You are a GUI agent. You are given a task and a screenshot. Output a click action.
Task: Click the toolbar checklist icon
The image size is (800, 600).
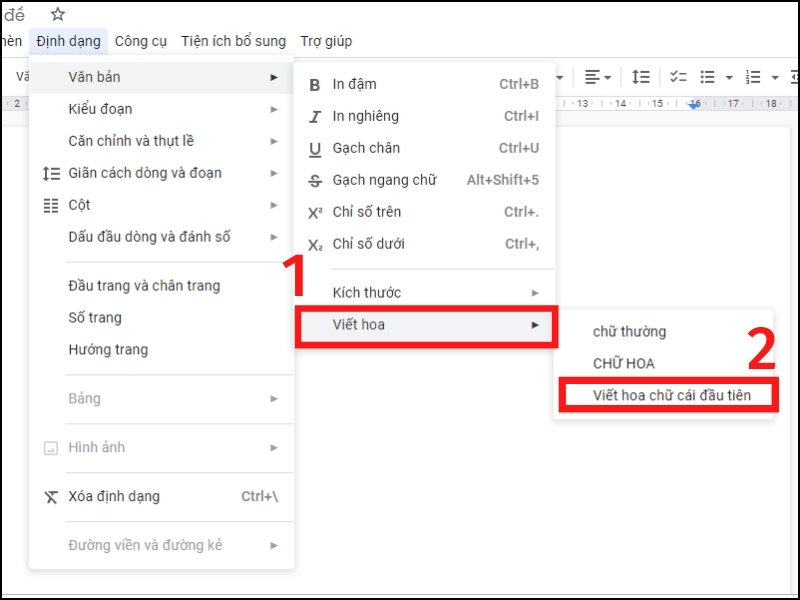point(678,77)
